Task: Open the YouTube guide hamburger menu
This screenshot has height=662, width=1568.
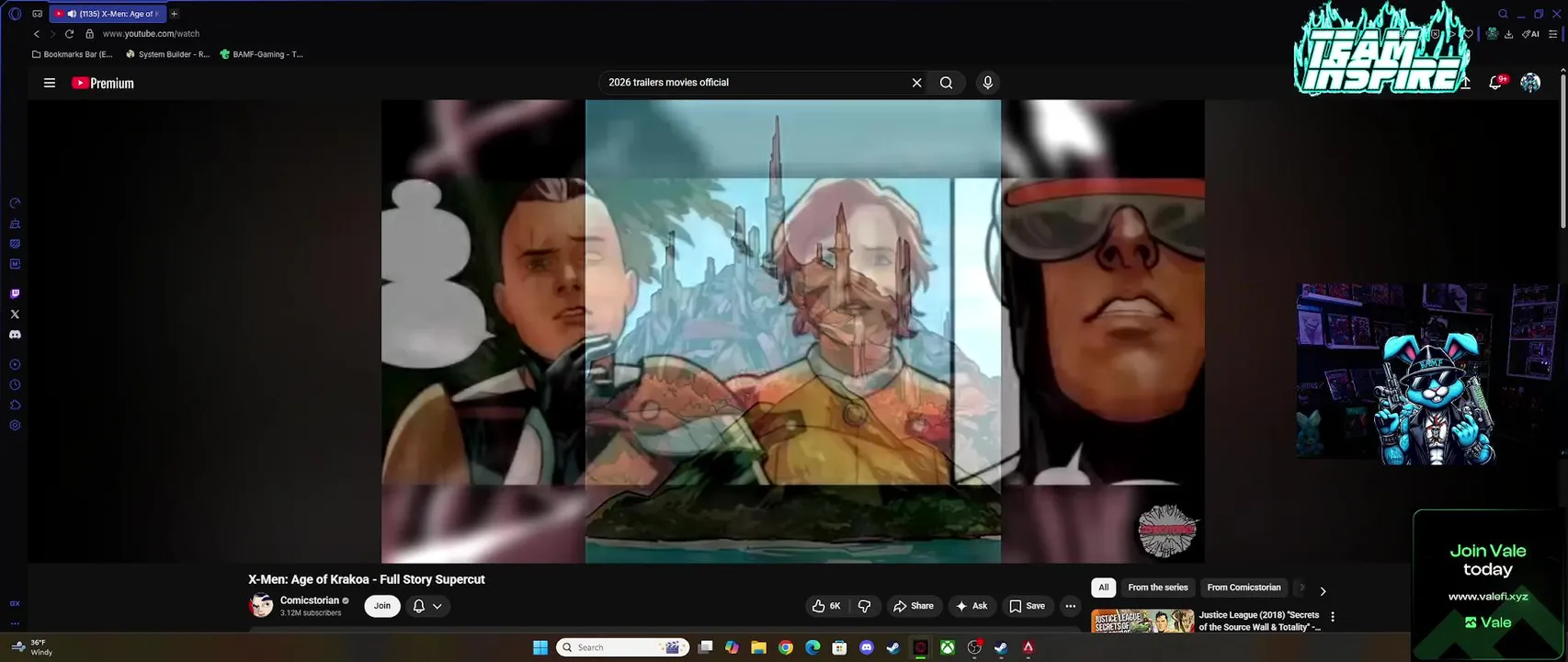Action: (50, 83)
